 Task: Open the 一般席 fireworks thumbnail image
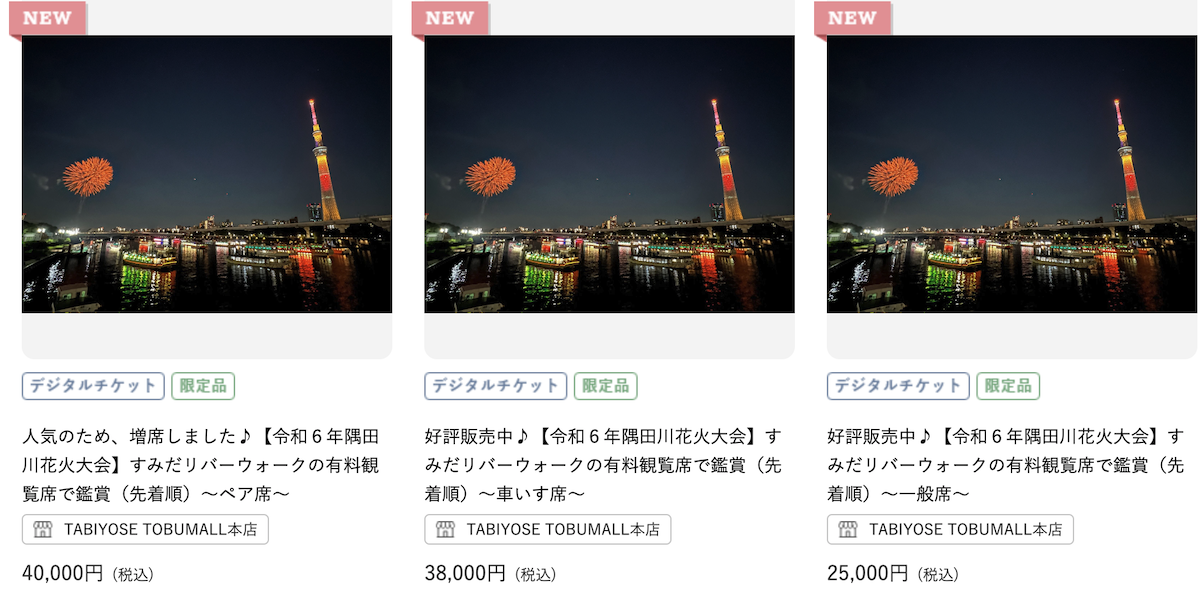(x=1012, y=174)
